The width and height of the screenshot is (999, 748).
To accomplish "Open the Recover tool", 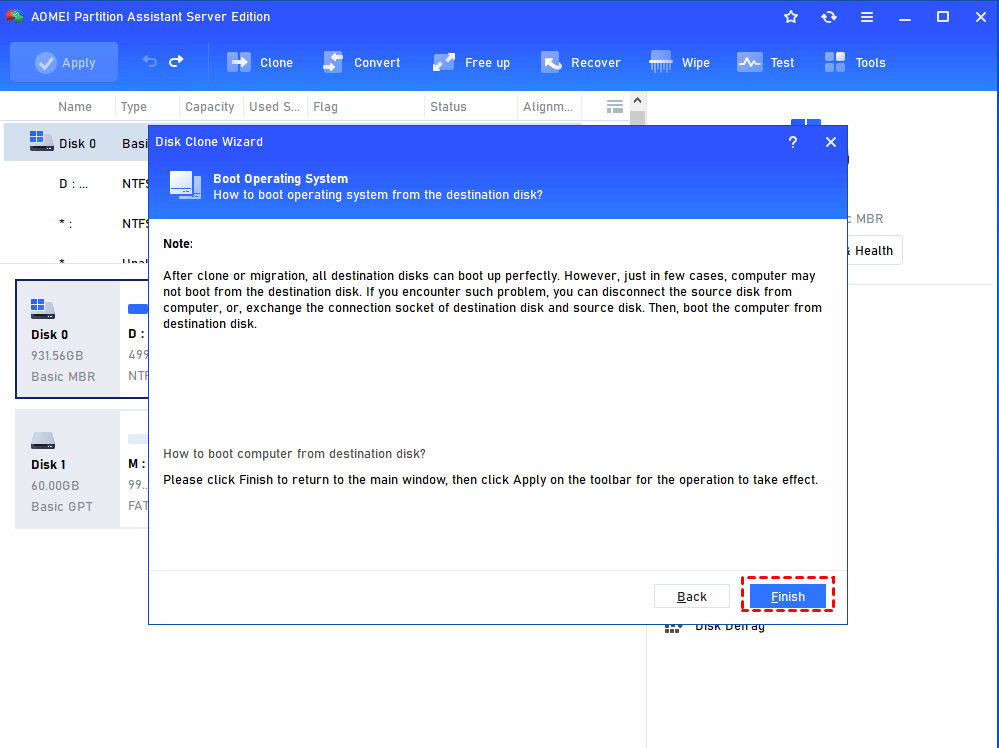I will (580, 62).
